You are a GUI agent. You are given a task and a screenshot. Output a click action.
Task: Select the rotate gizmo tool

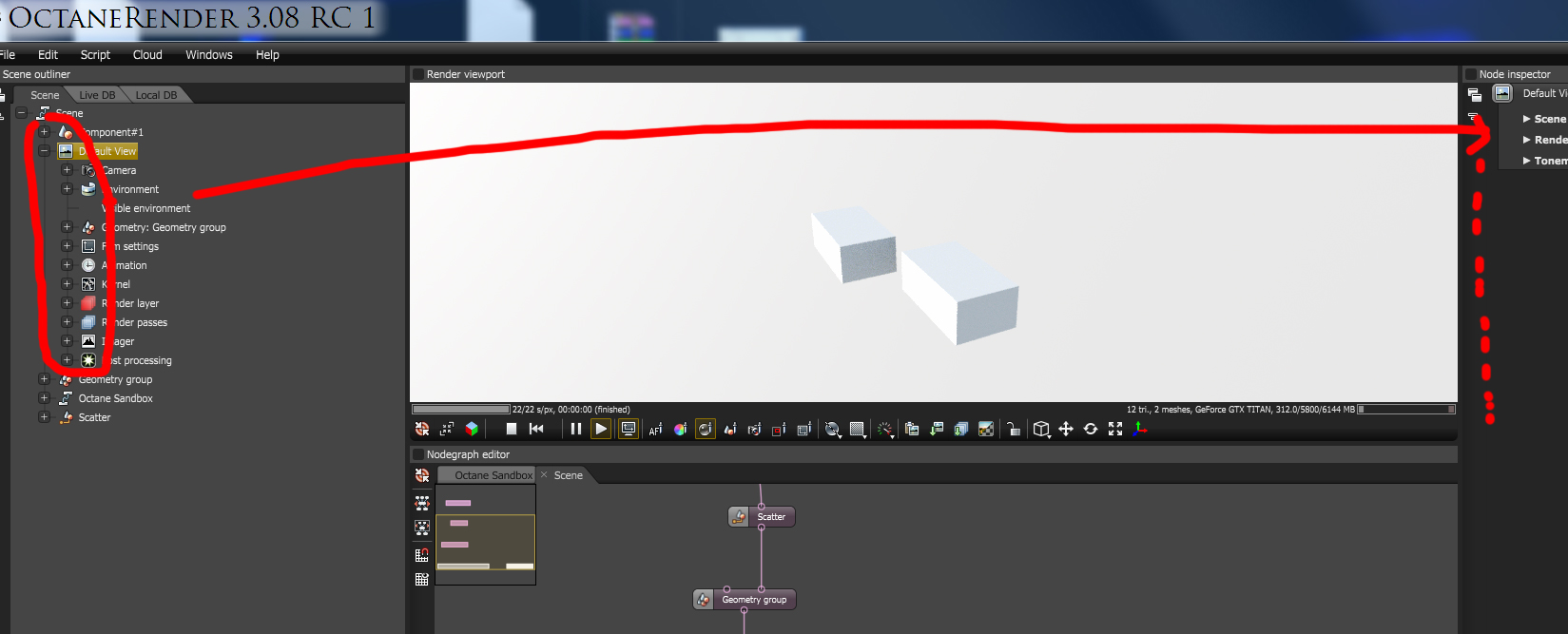click(x=1091, y=430)
